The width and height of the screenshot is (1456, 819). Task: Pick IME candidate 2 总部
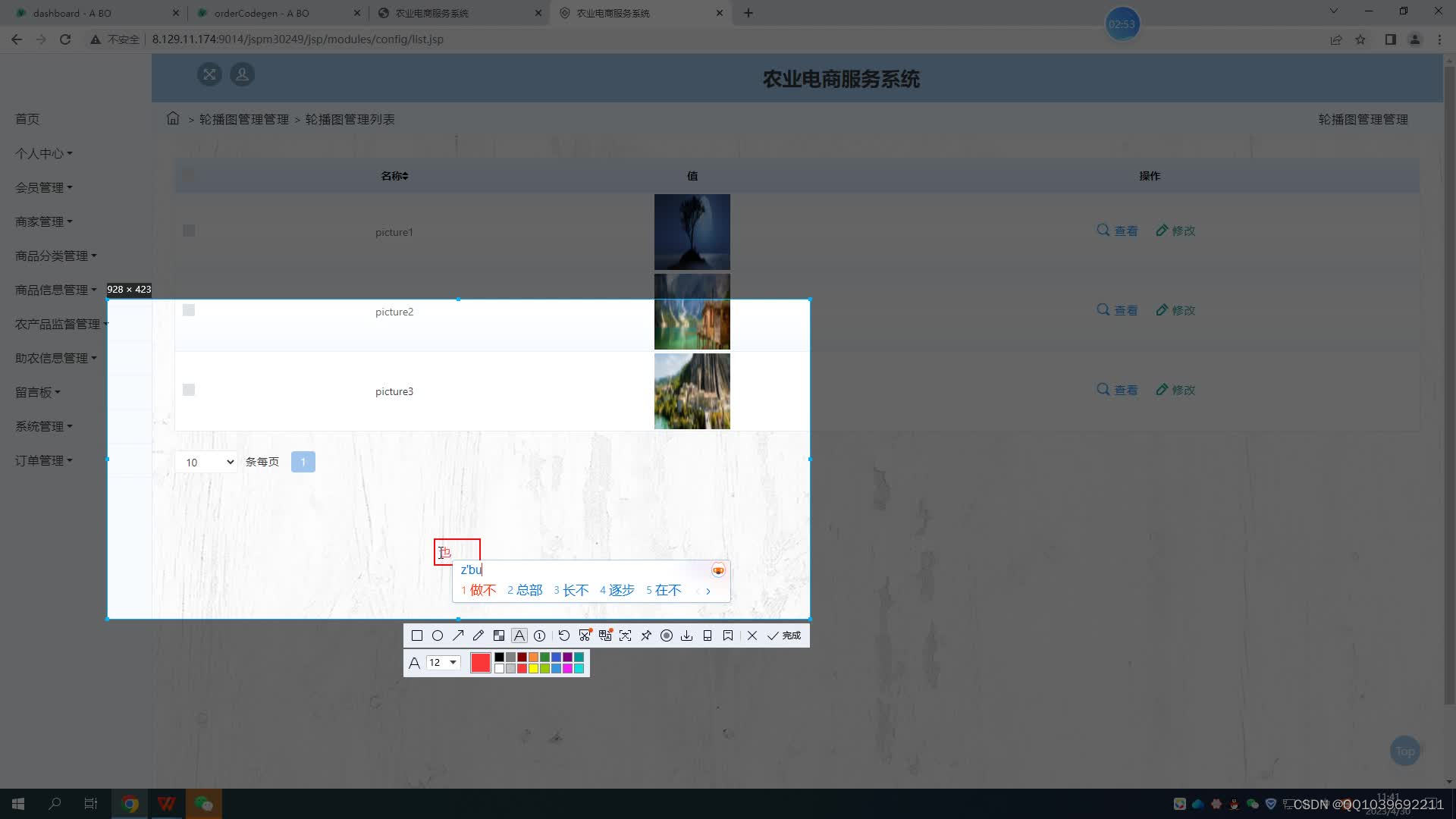pyautogui.click(x=525, y=590)
